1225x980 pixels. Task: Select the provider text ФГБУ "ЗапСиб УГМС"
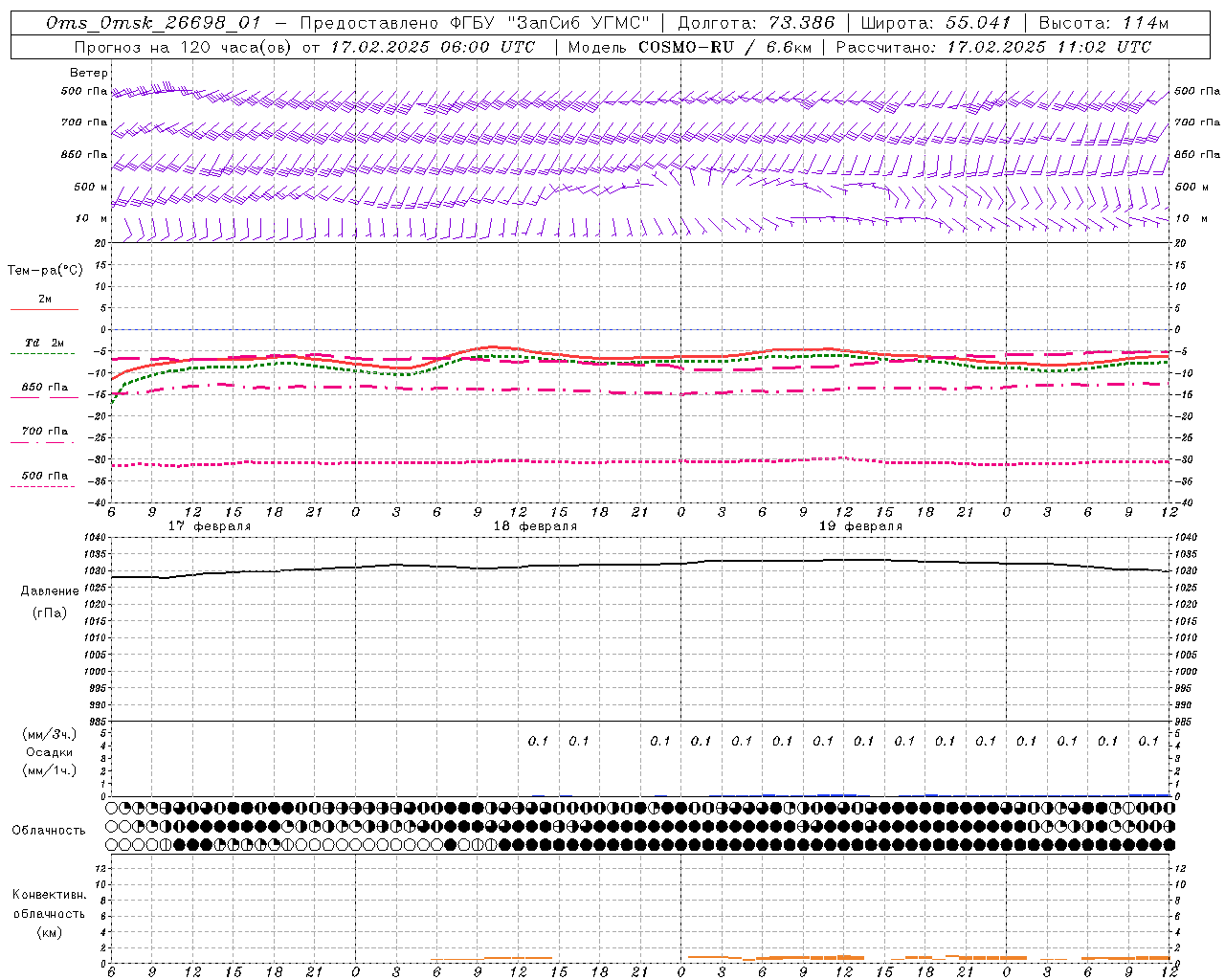pos(549,23)
